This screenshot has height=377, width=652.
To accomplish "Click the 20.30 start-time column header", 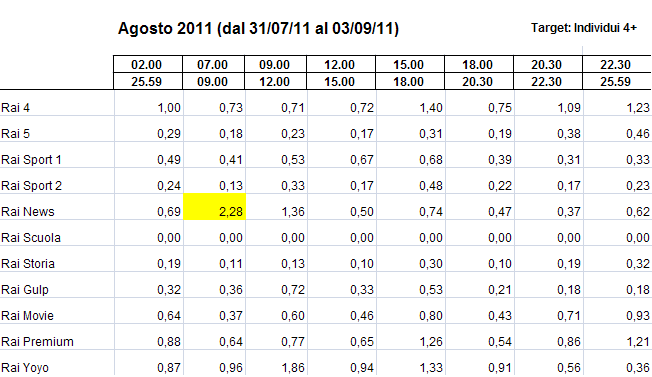I will click(x=547, y=65).
